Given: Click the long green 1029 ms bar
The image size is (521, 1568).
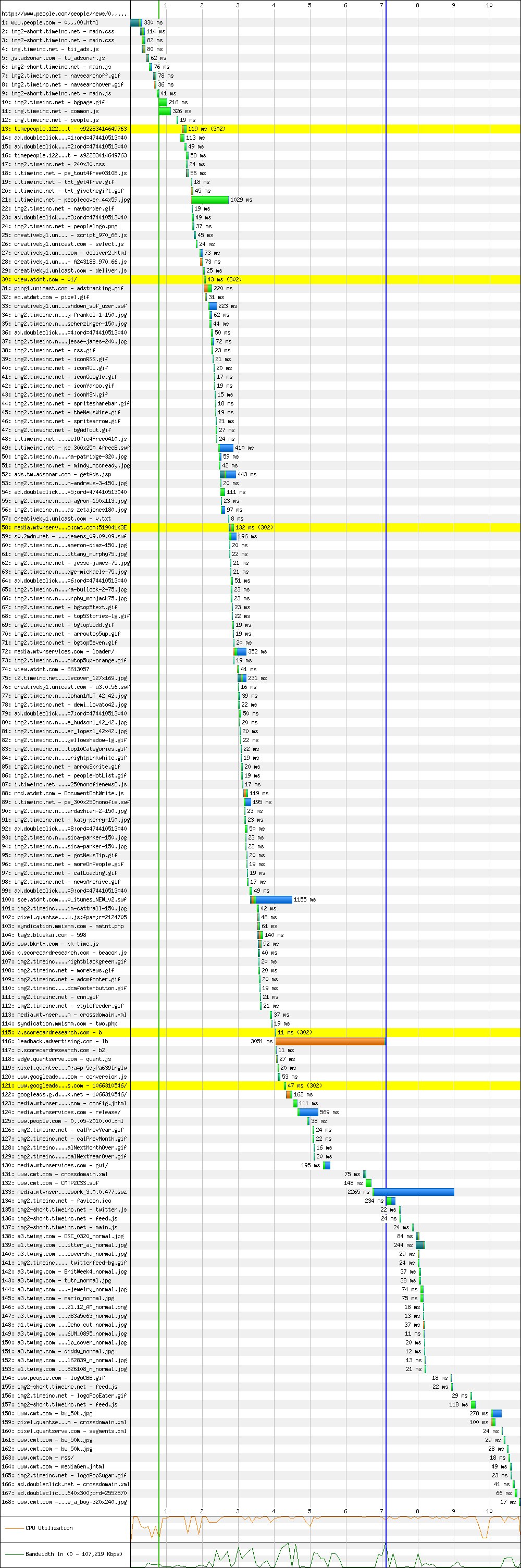Looking at the screenshot, I should (210, 200).
